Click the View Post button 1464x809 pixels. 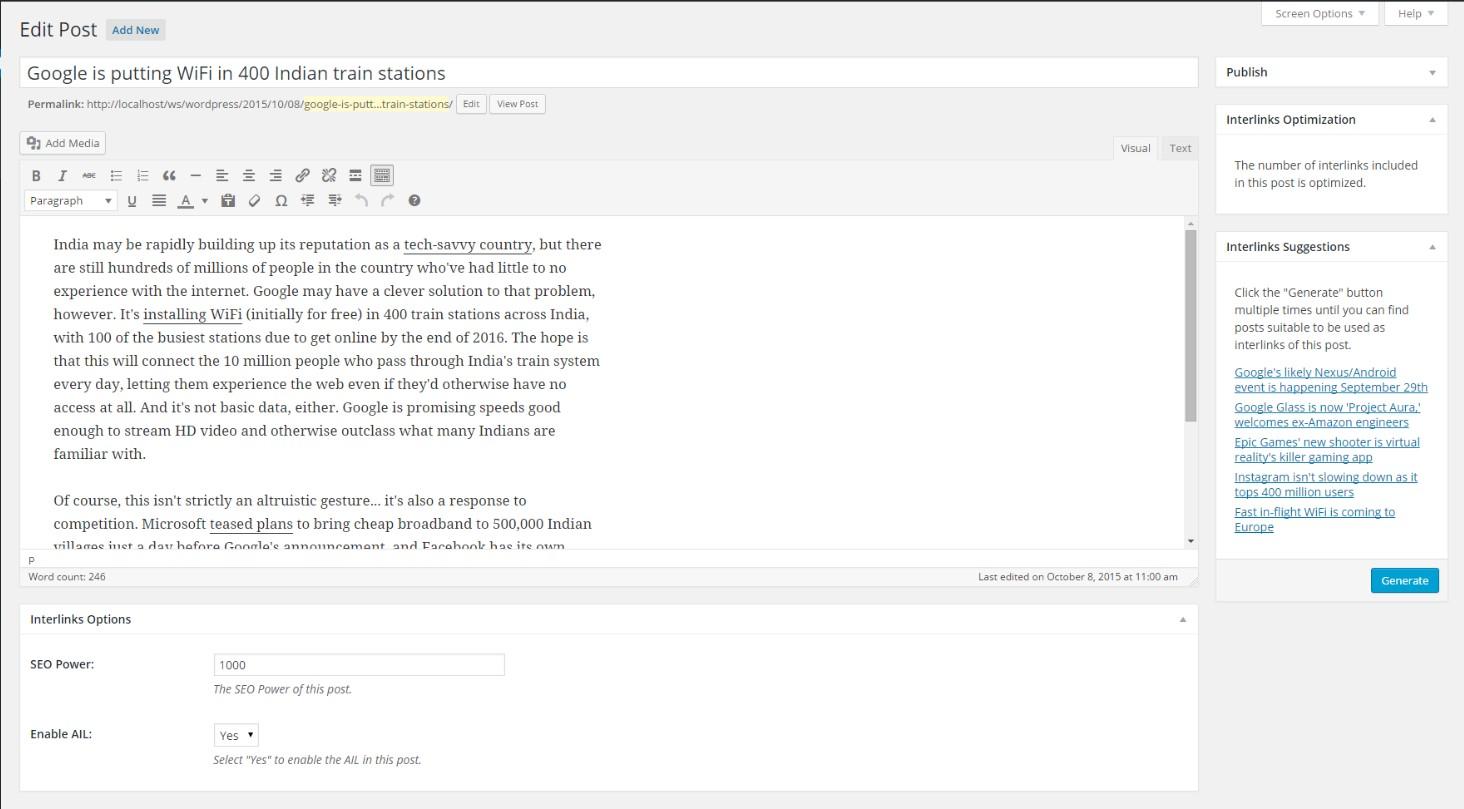[517, 104]
